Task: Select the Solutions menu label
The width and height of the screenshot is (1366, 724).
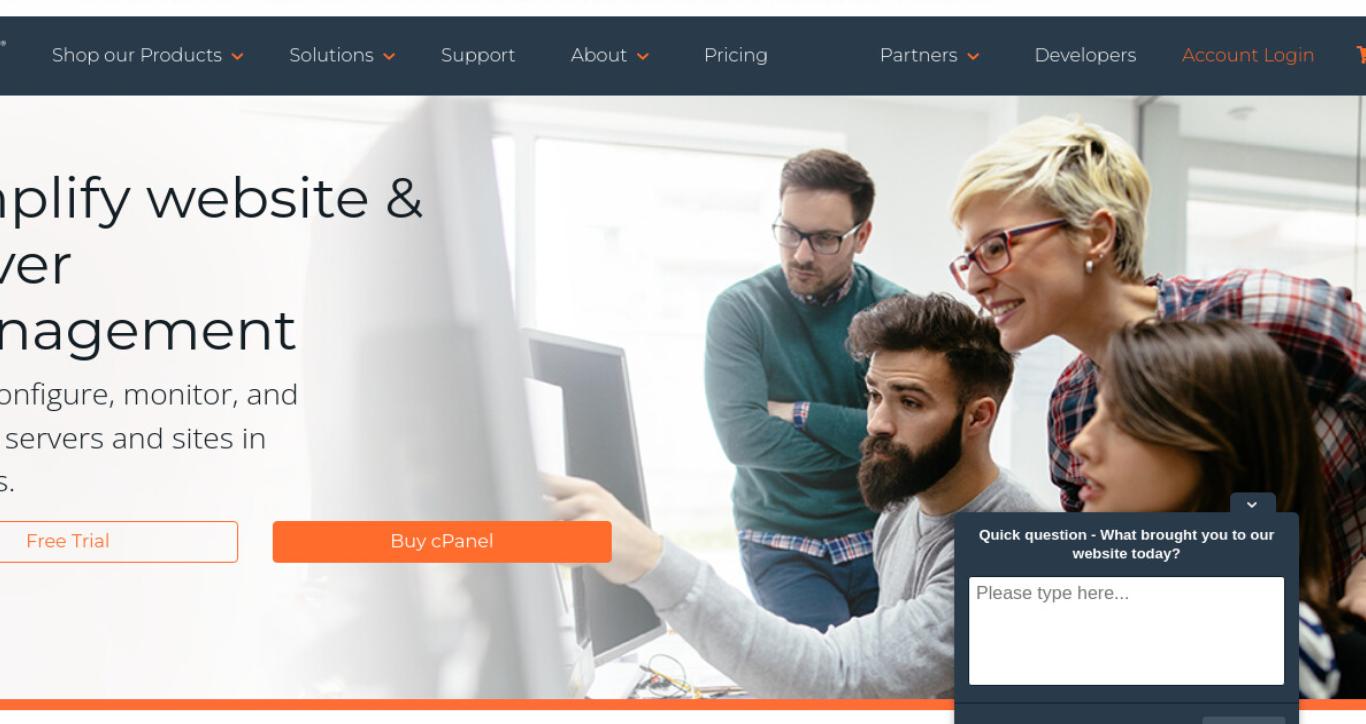Action: 331,55
